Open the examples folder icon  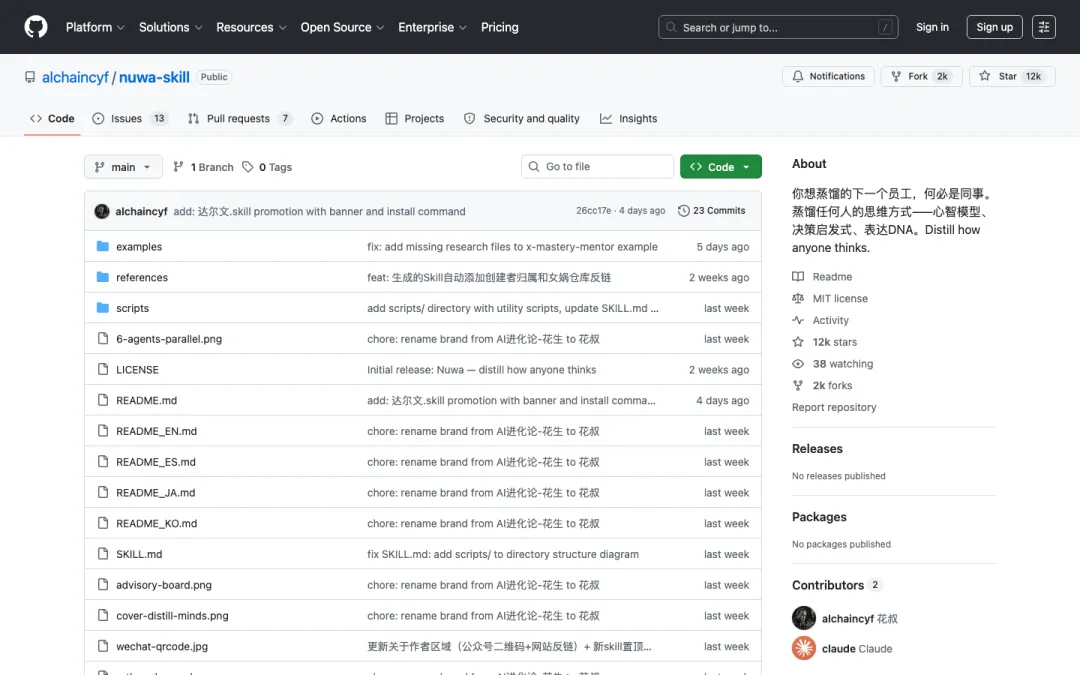point(103,246)
